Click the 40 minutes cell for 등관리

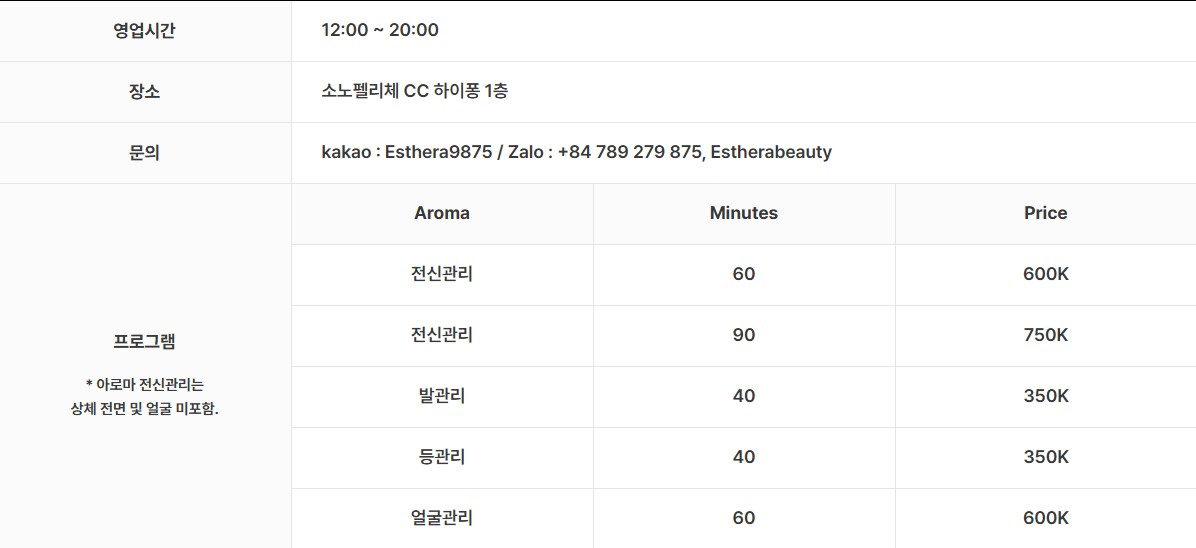pos(744,458)
